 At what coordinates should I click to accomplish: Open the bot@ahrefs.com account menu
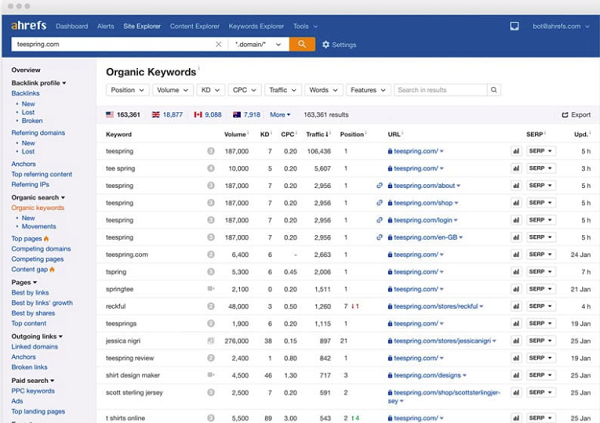pos(561,26)
